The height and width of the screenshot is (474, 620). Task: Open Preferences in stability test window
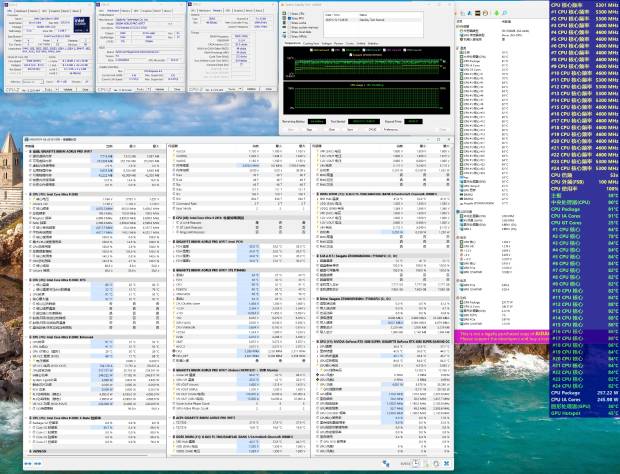(391, 130)
